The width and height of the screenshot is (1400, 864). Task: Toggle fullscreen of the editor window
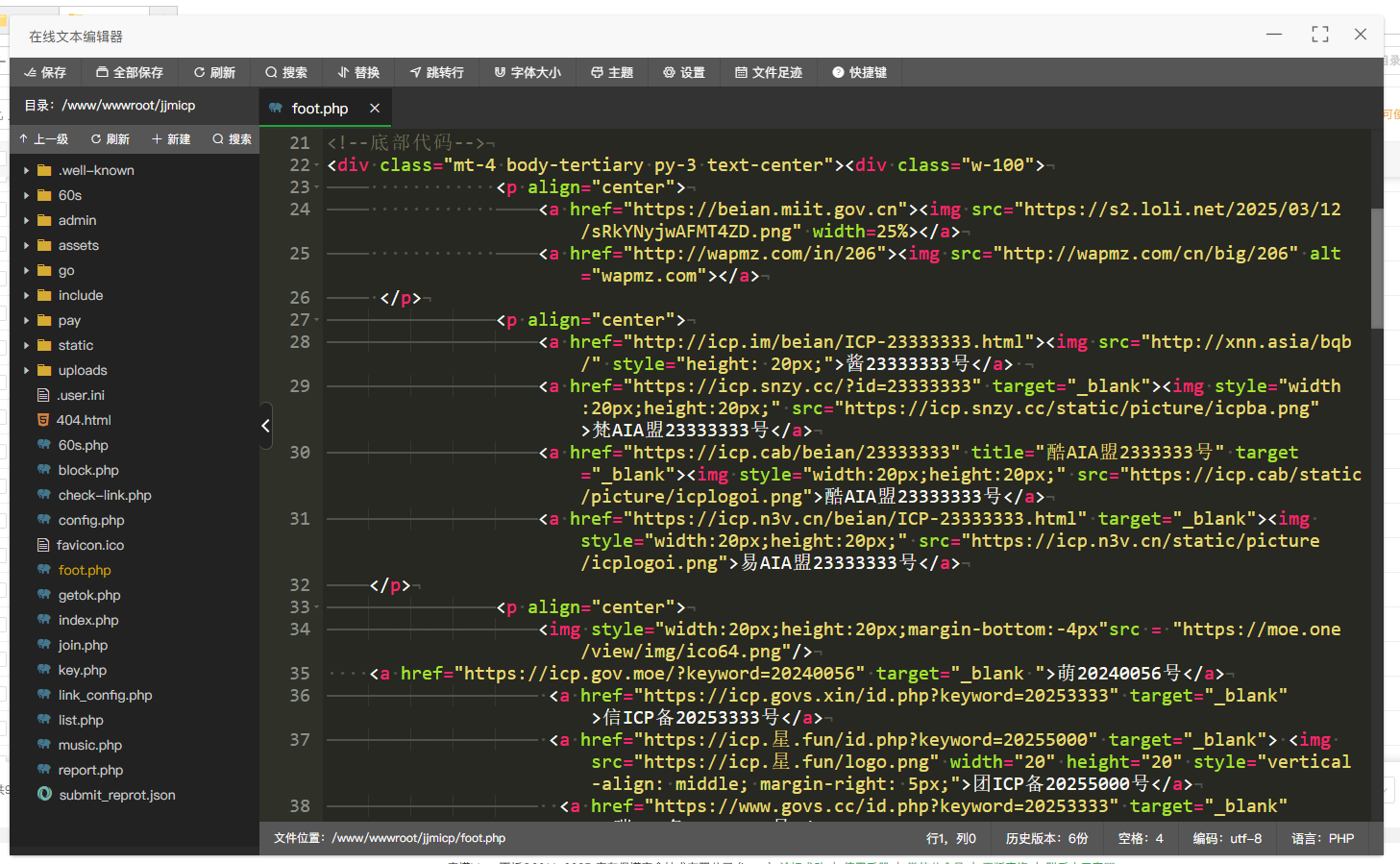pos(1320,35)
